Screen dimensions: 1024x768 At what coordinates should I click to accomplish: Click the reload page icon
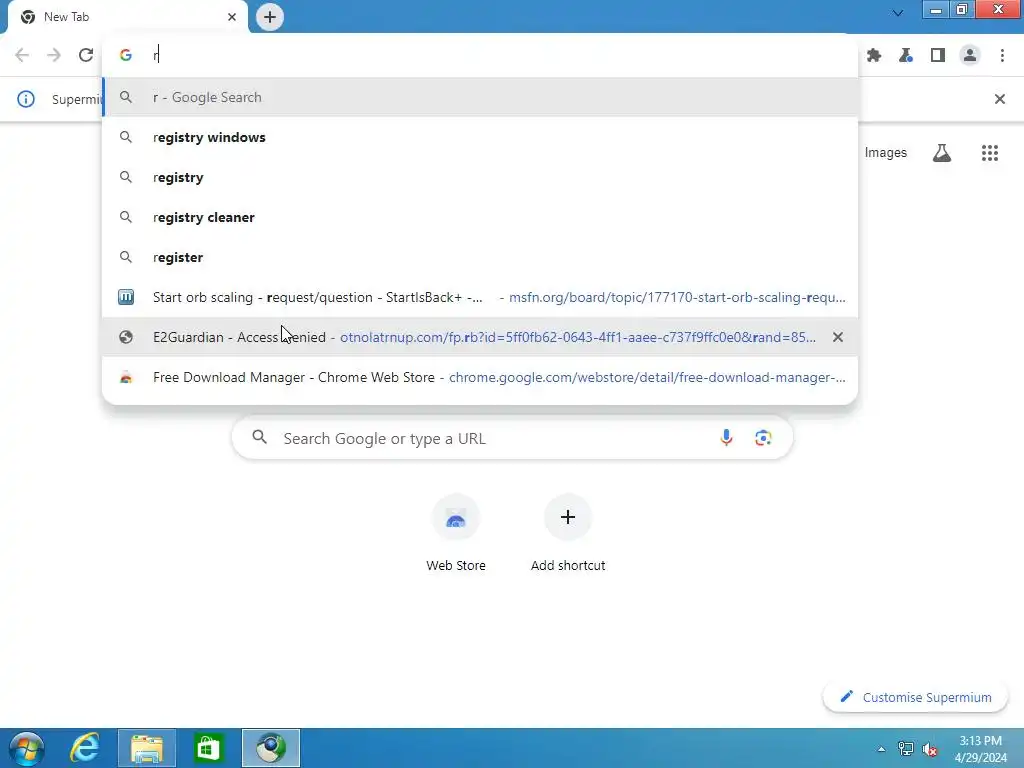coord(86,55)
